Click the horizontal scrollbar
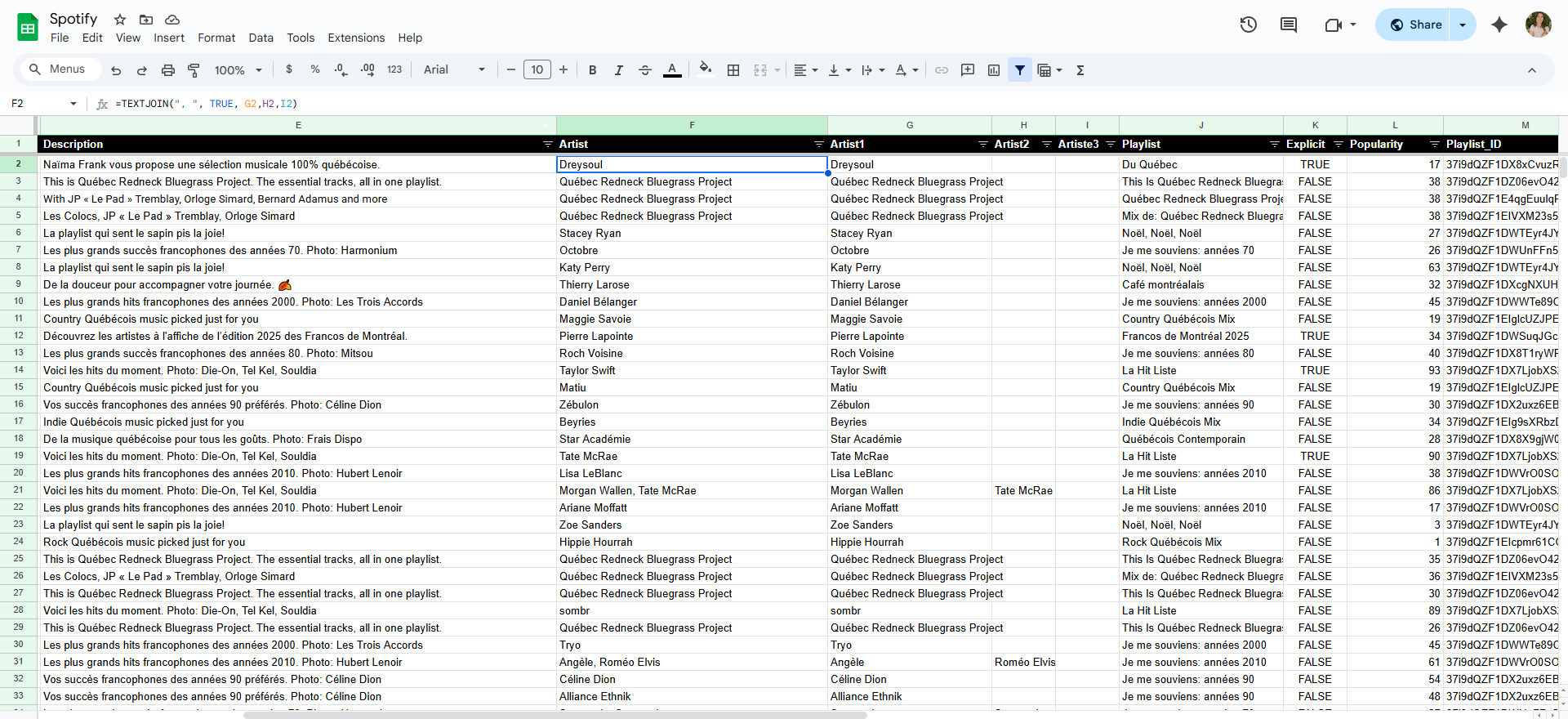 [555, 715]
